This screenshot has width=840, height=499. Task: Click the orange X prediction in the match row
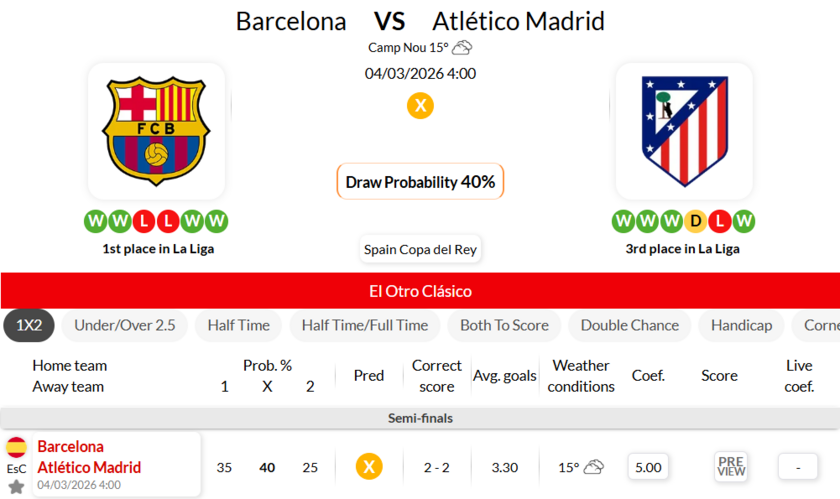(369, 466)
